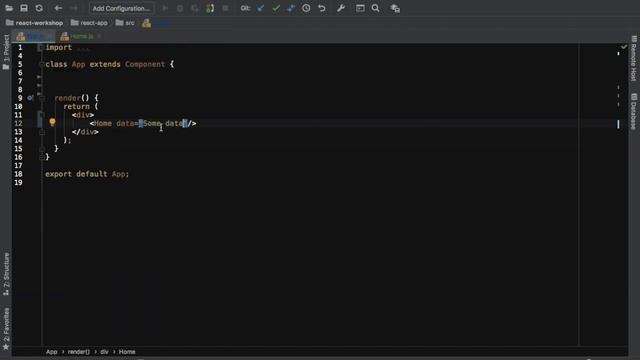Collapse the class App fold marker
The height and width of the screenshot is (360, 640).
pyautogui.click(x=42, y=64)
